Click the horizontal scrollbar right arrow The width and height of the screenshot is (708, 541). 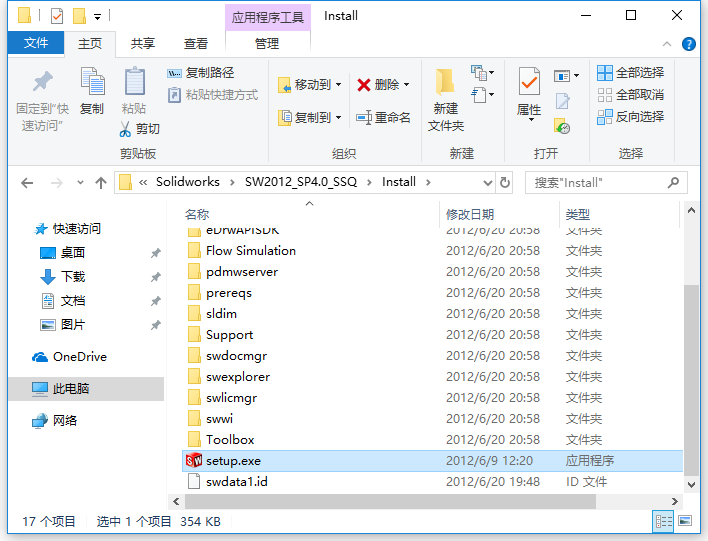tap(675, 501)
